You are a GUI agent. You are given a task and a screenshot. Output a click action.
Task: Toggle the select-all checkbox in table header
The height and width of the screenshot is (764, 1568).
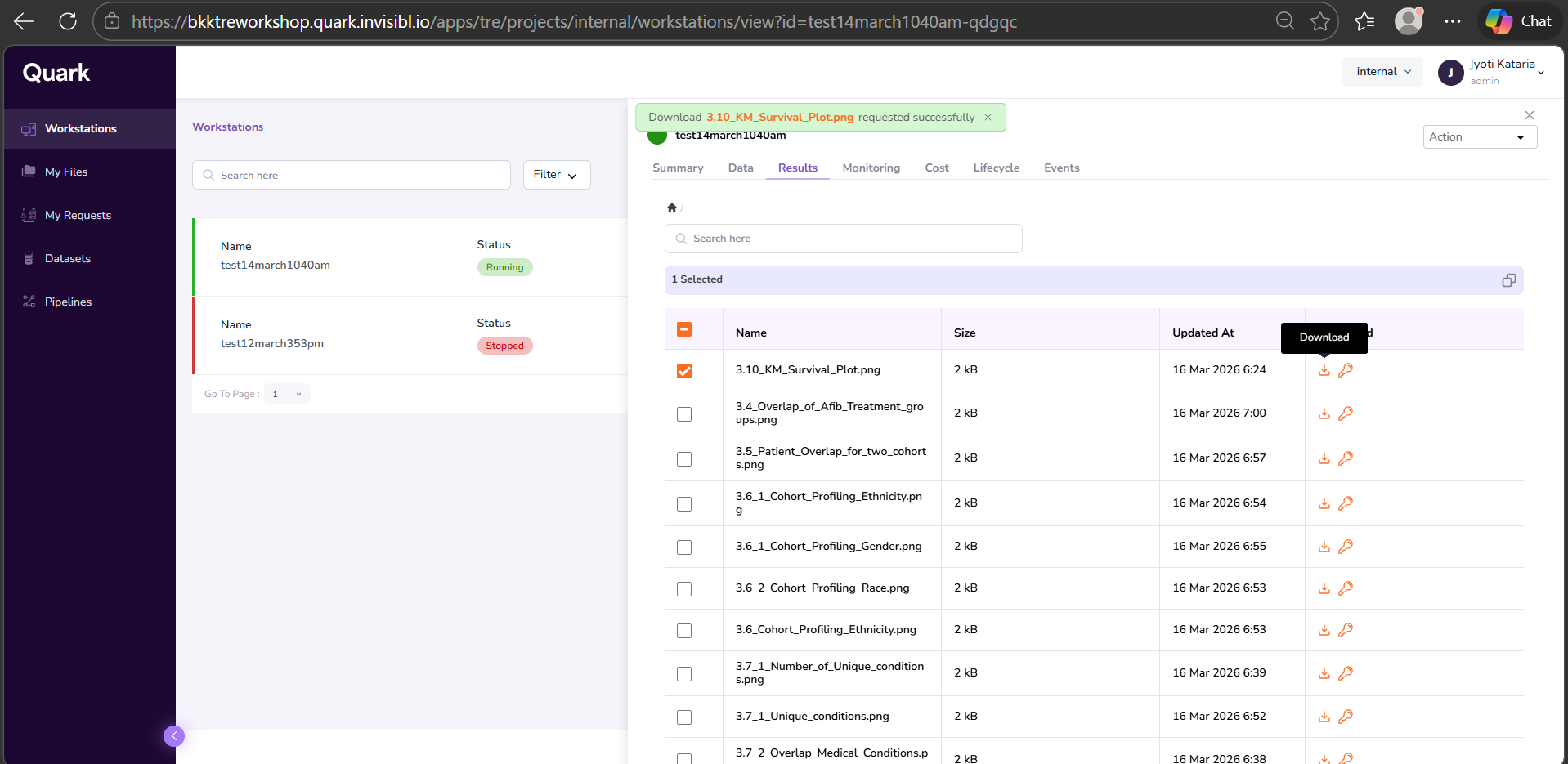(684, 329)
